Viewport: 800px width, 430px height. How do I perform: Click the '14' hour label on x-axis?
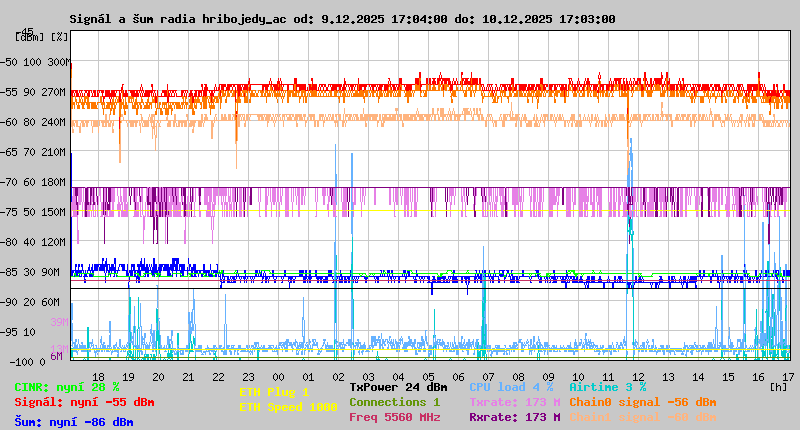click(x=698, y=377)
